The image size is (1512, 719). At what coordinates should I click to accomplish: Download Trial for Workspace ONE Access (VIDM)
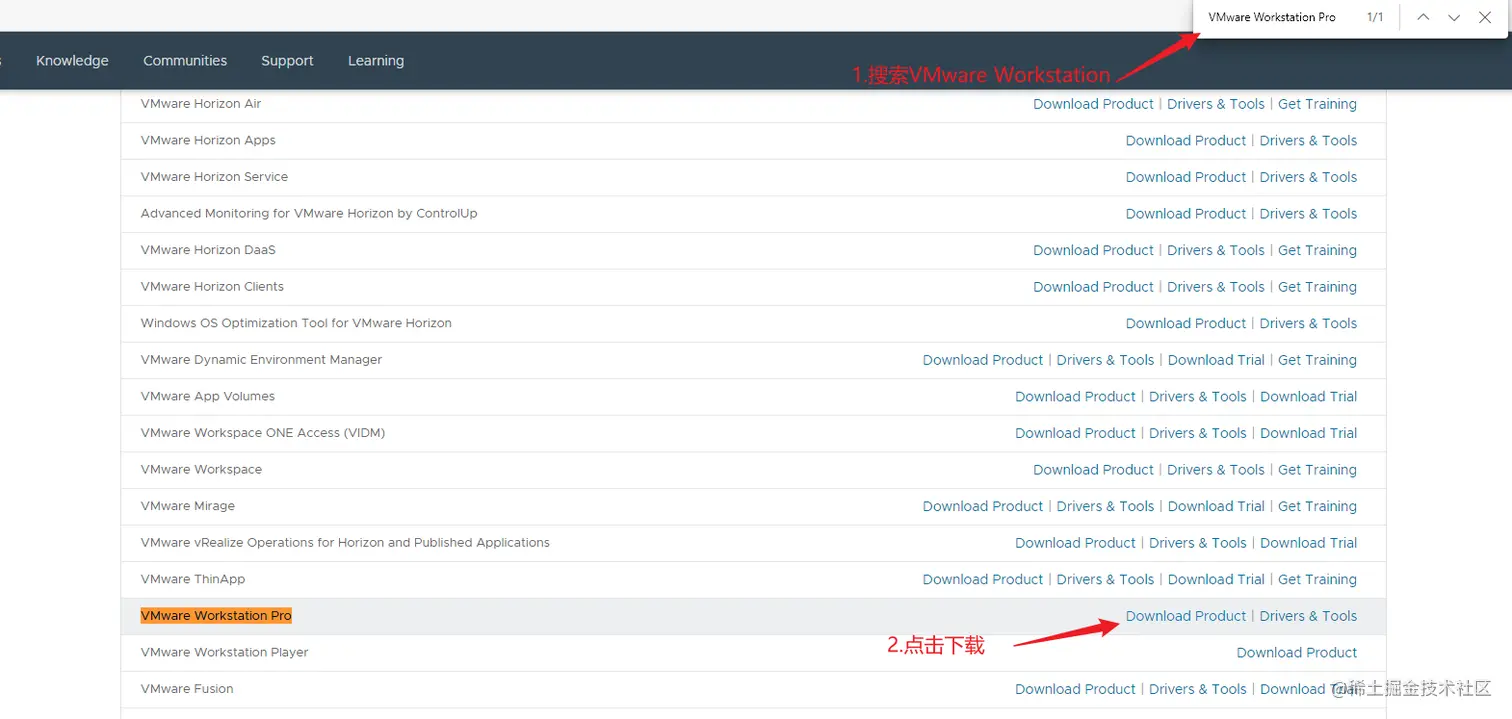1308,433
